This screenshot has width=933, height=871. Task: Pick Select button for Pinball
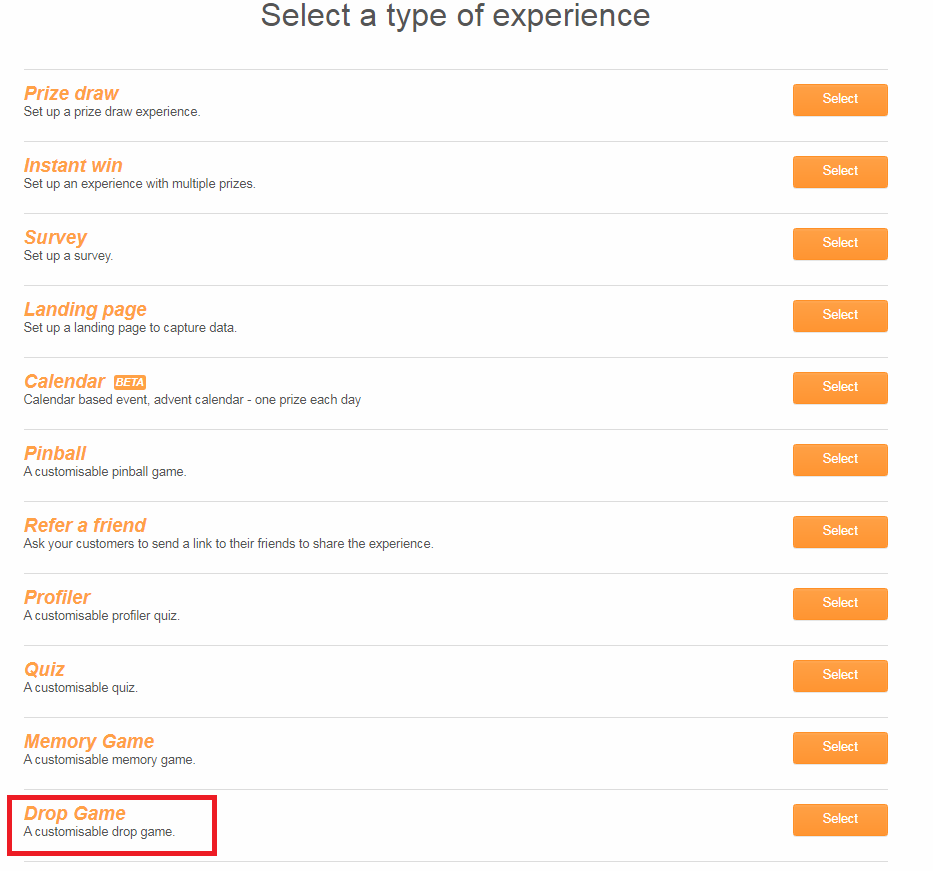coord(840,460)
